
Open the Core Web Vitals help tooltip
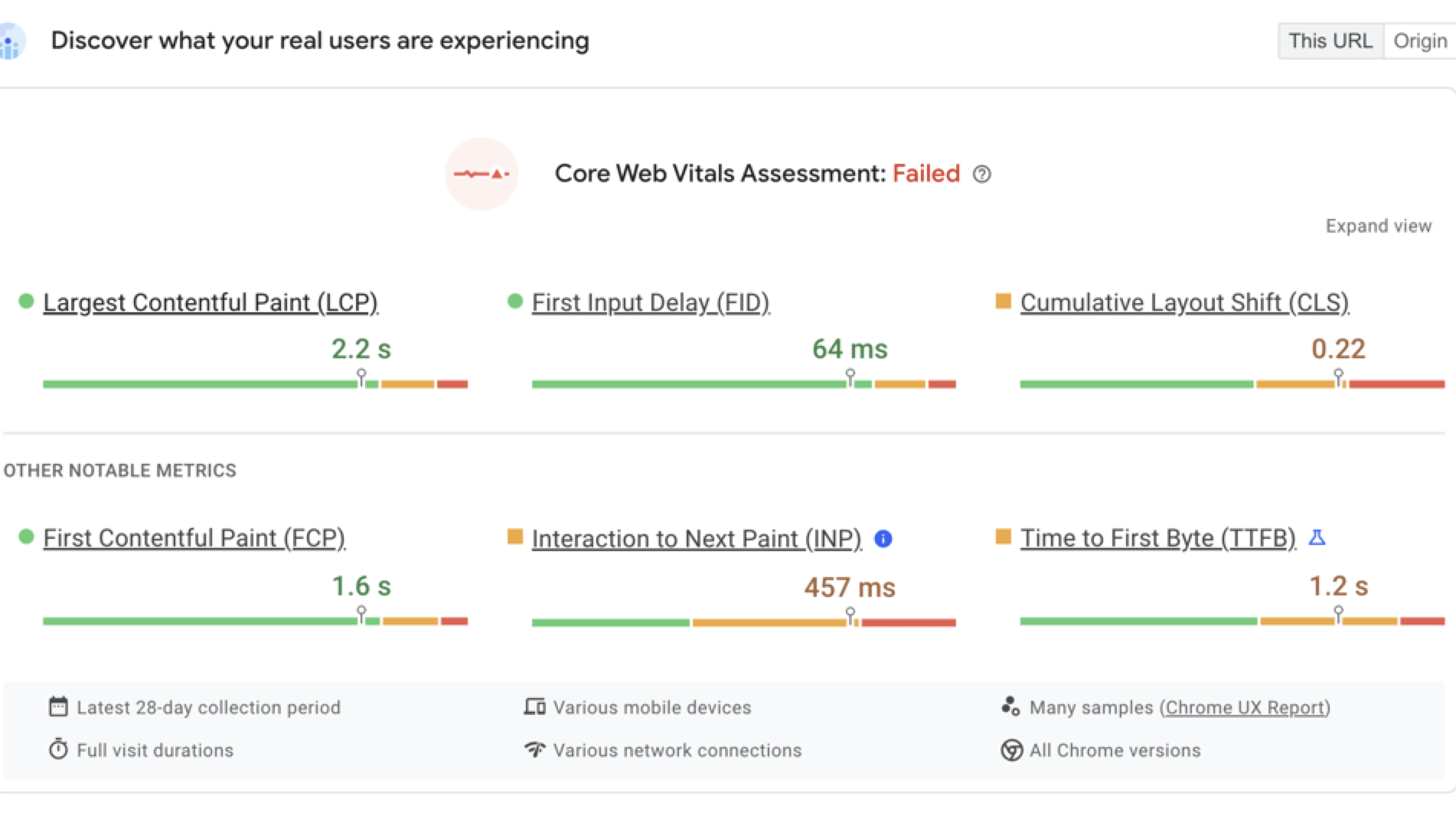[982, 175]
